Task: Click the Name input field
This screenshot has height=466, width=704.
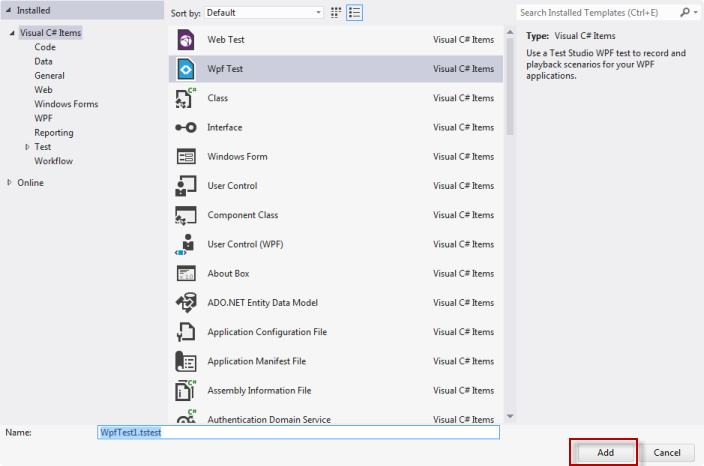Action: (x=298, y=432)
